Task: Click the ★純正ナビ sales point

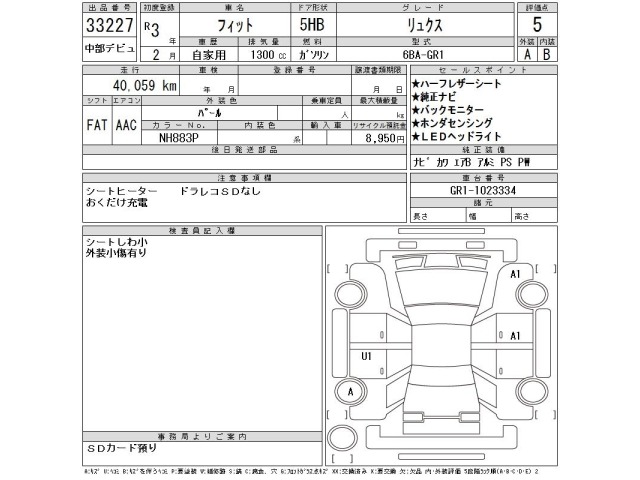Action: pyautogui.click(x=433, y=97)
